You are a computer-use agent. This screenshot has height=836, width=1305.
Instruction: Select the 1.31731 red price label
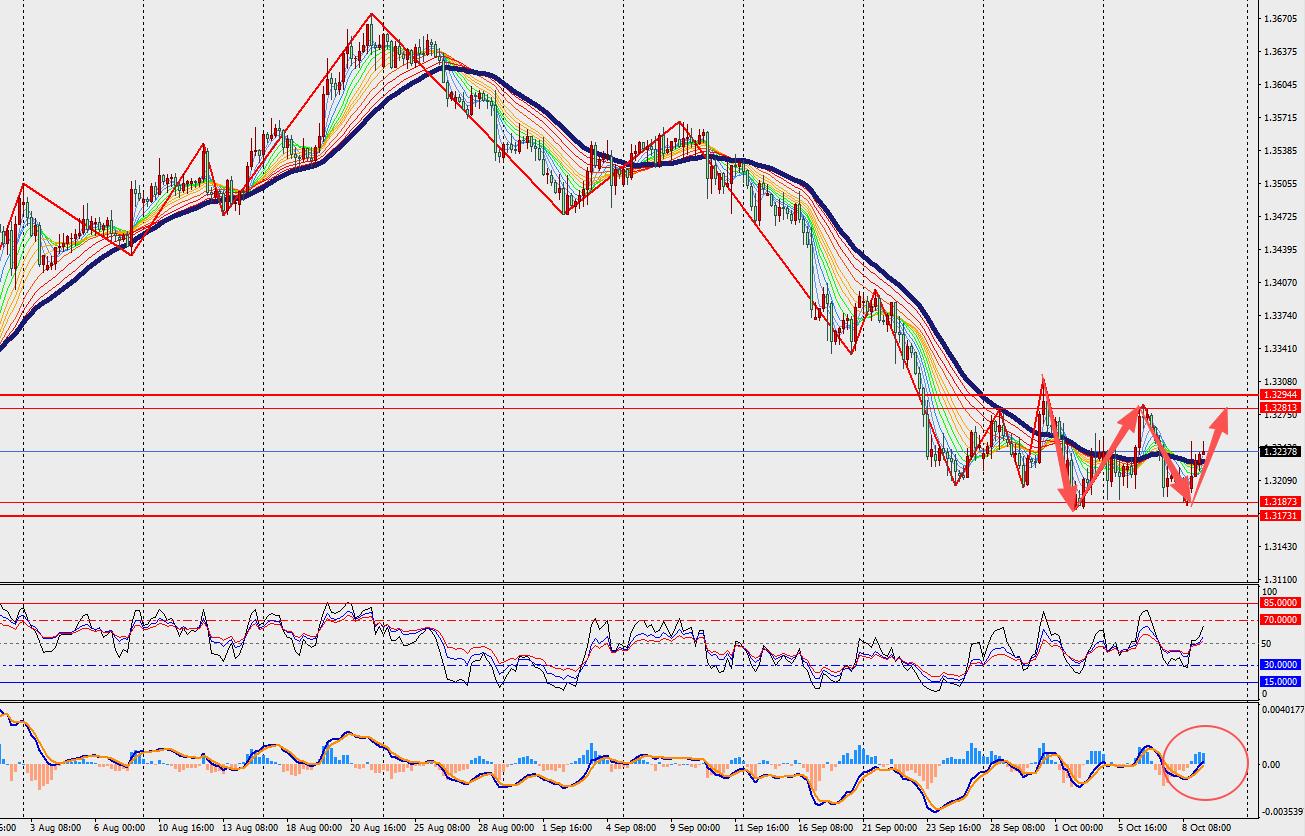1280,516
